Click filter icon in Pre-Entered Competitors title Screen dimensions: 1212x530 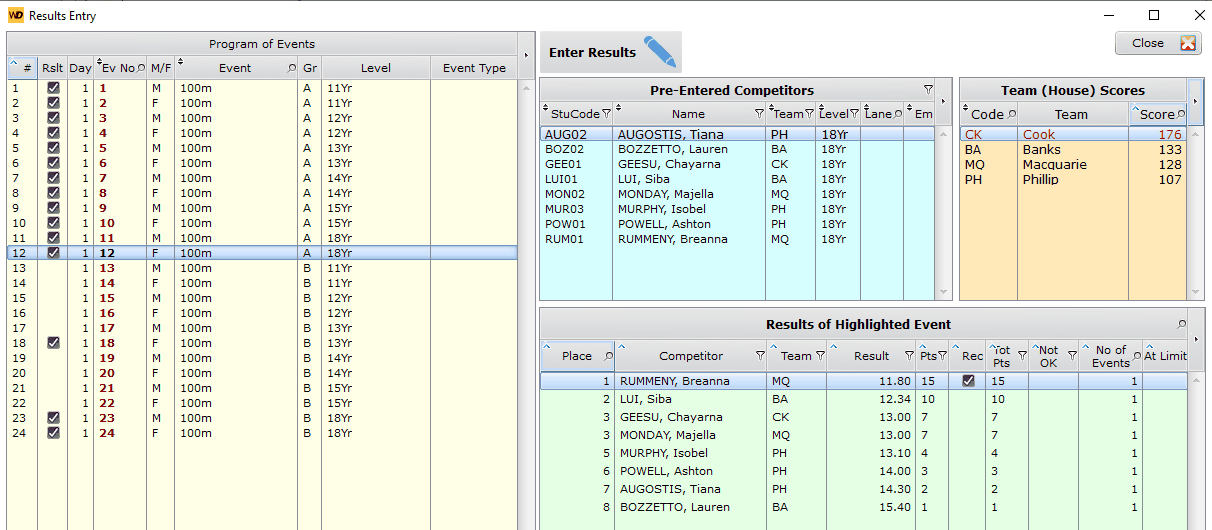928,90
